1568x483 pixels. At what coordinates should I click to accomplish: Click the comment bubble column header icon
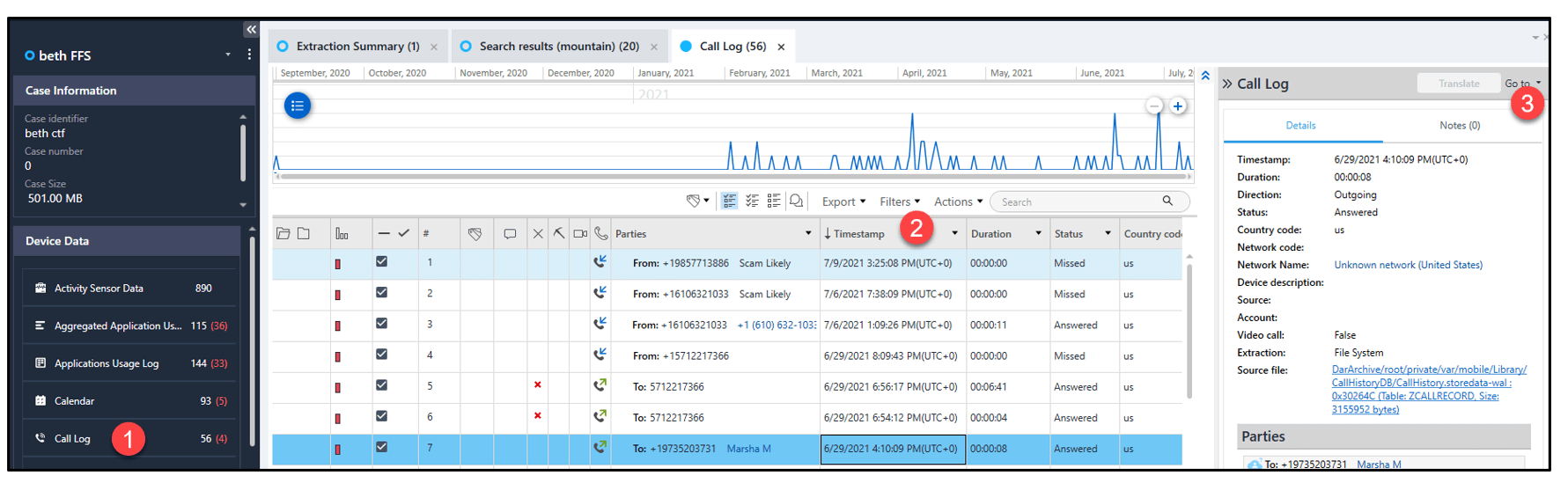coord(510,234)
